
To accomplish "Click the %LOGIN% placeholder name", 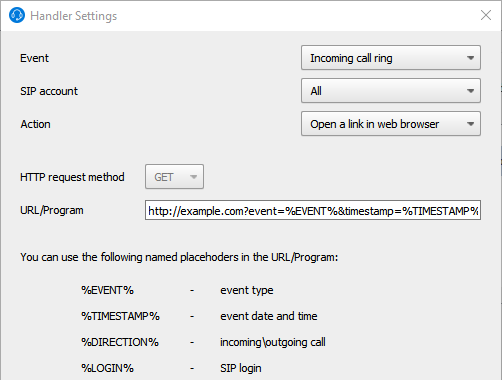I will click(x=107, y=368).
